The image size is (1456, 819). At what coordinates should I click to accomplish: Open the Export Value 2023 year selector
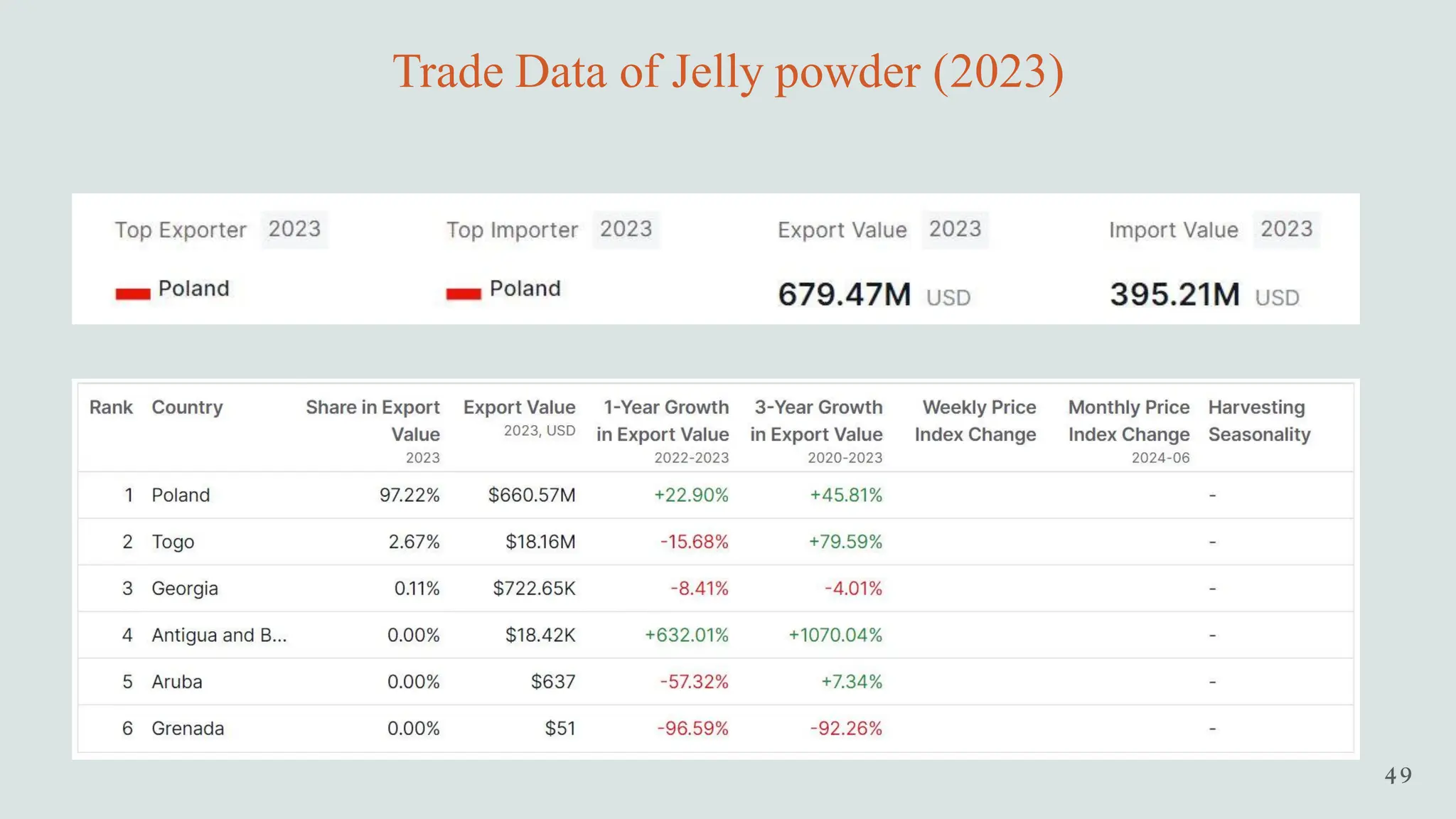pos(955,229)
